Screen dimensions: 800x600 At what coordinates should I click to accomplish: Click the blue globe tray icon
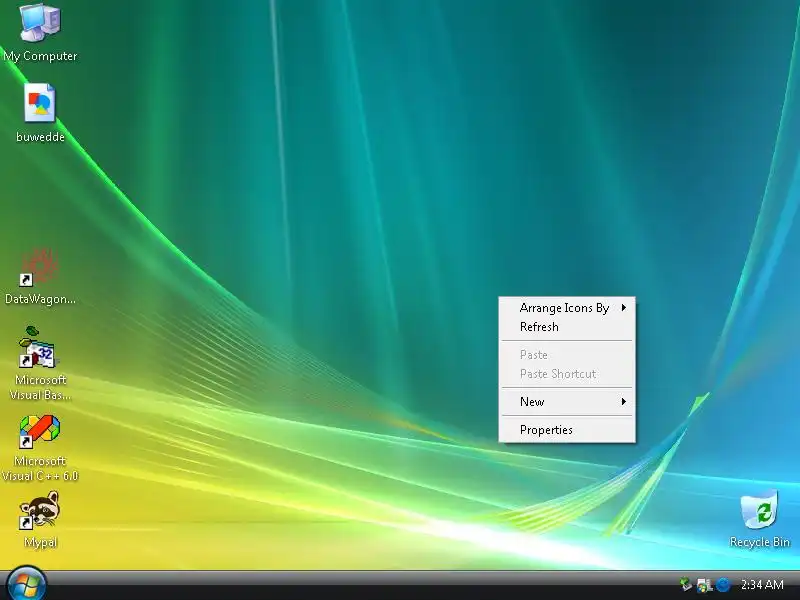[x=723, y=585]
